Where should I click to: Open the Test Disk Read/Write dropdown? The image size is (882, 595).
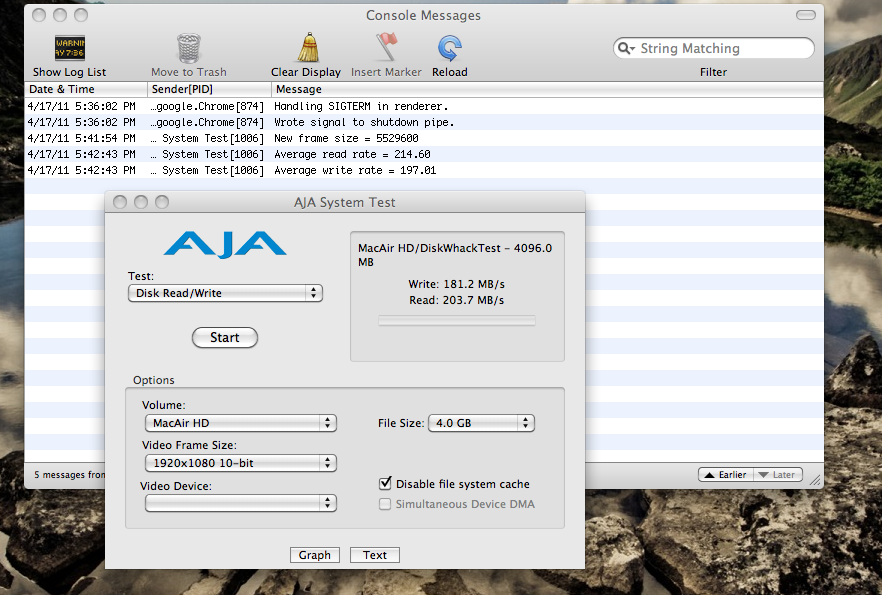pyautogui.click(x=225, y=293)
